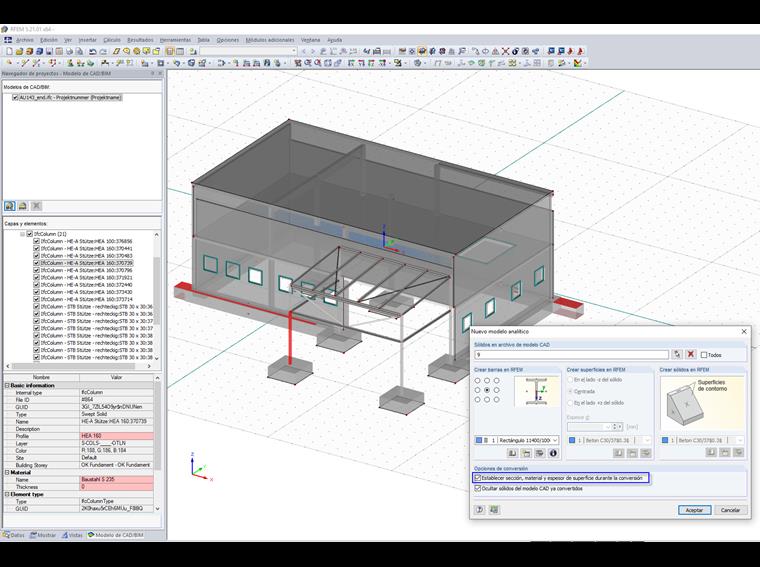Enable the Todos checkbox
The image size is (760, 567).
pyautogui.click(x=704, y=355)
